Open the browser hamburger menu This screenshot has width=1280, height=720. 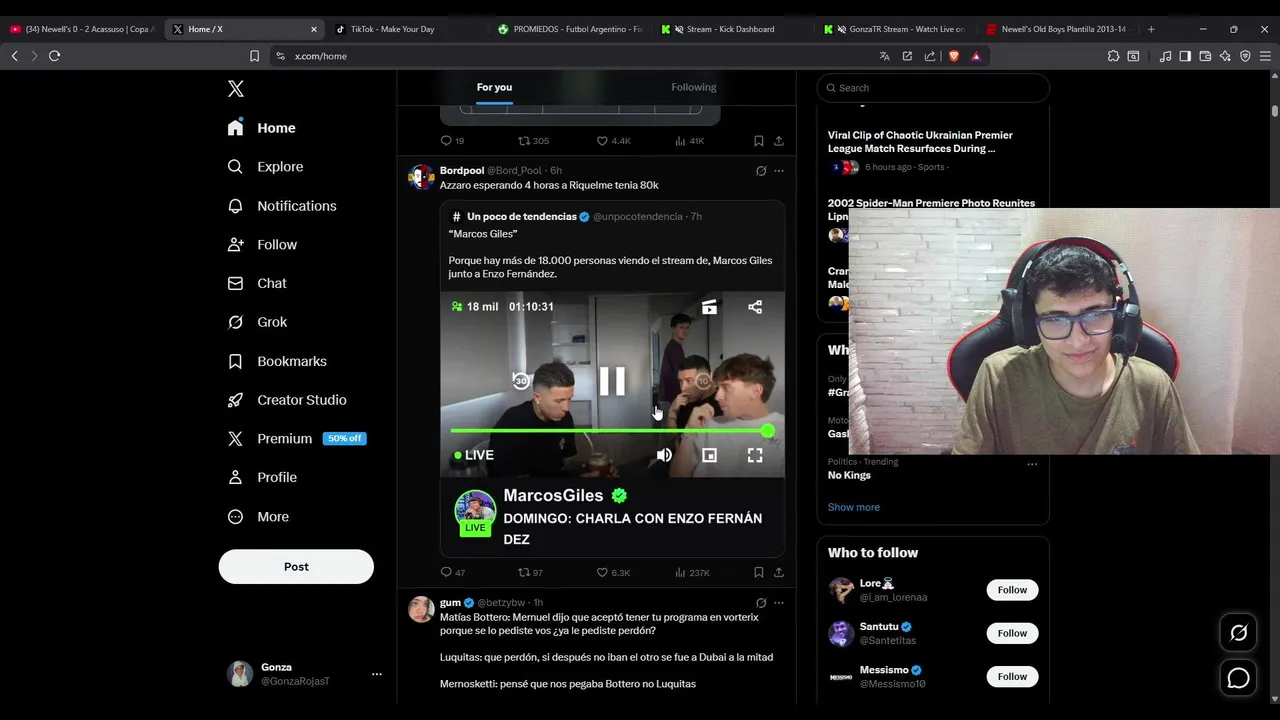[x=1265, y=56]
